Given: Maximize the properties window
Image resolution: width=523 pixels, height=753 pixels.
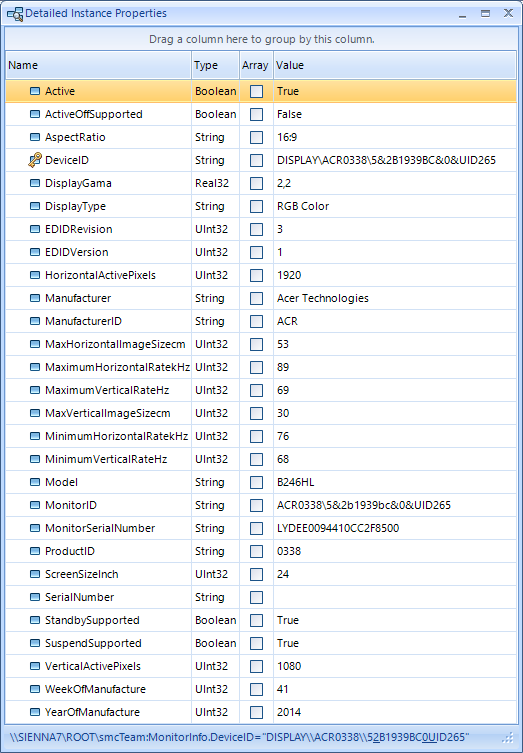Looking at the screenshot, I should 486,13.
